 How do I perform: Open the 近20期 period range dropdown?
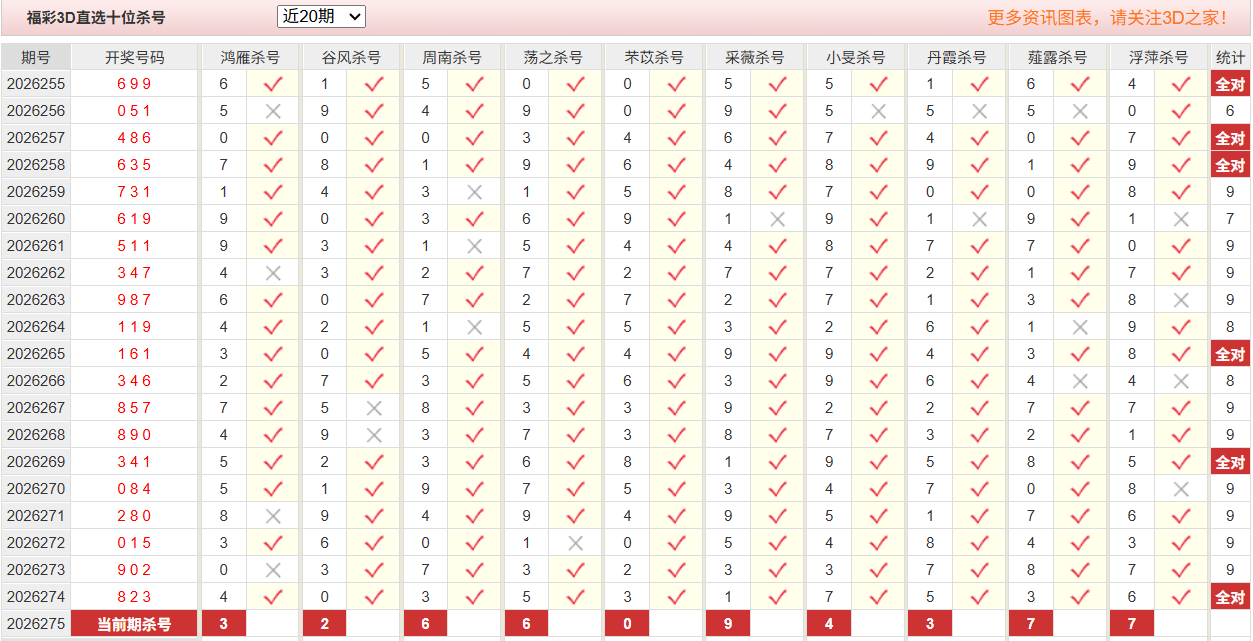[321, 17]
